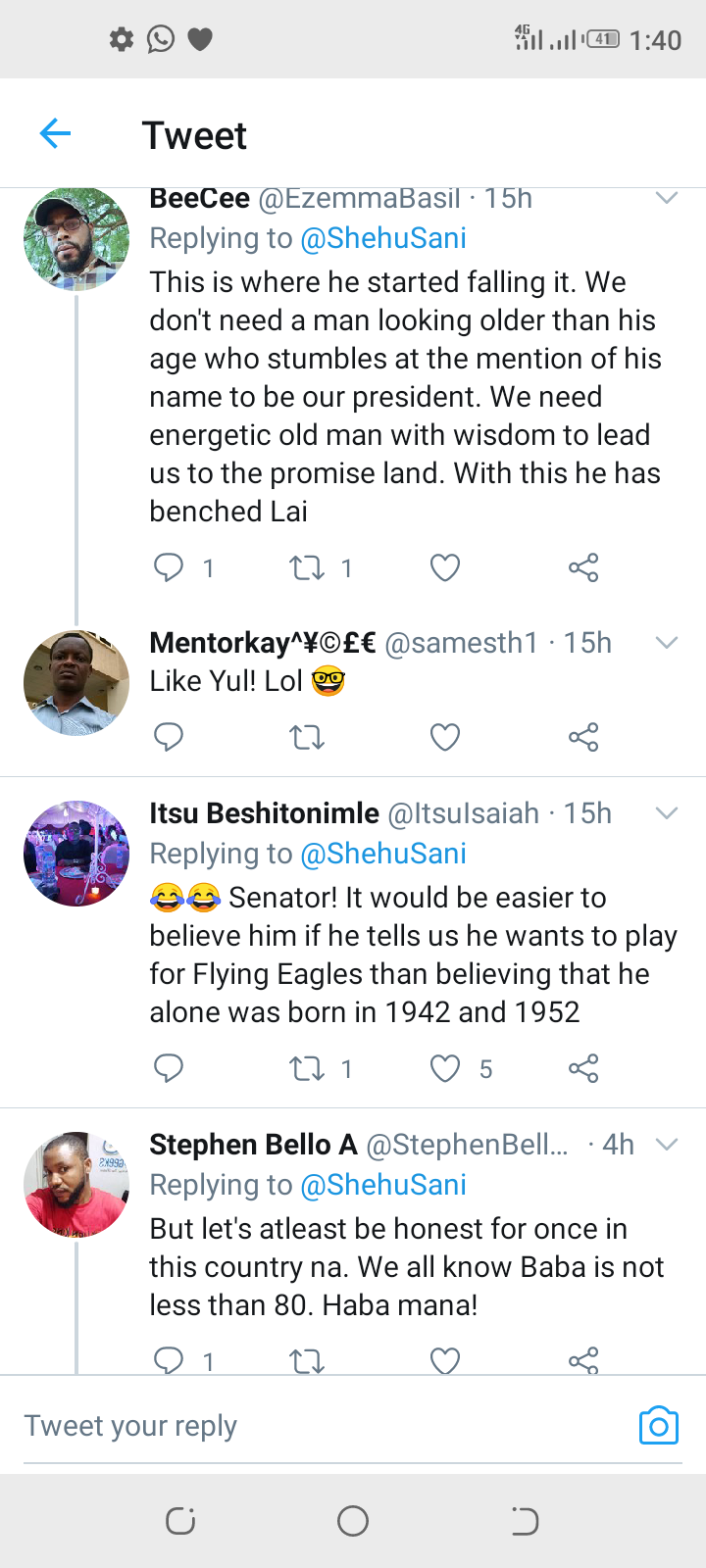
Task: Reply to Mentorkay's "Like Yul!" tweet
Action: [x=169, y=737]
